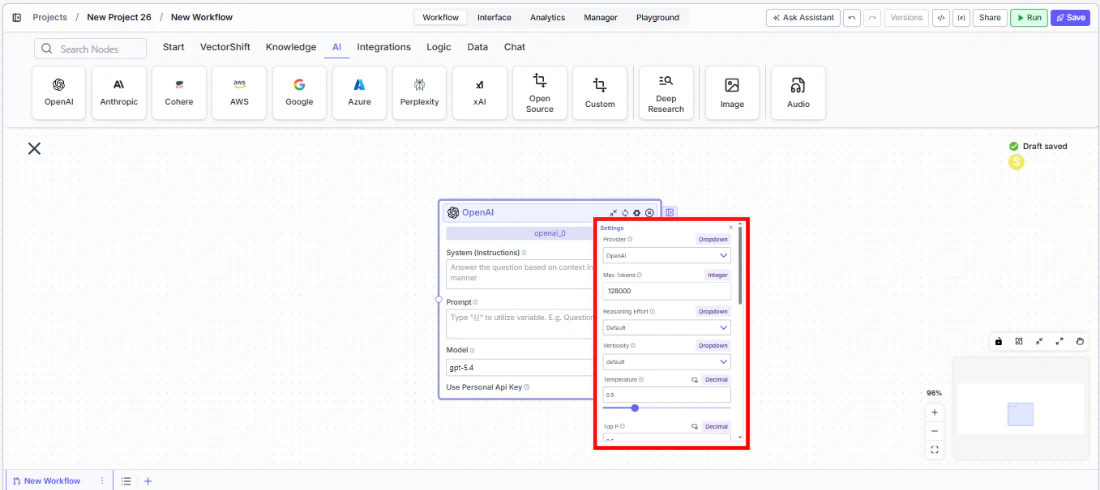Zoom in with the plus button
Viewport: 1100px width, 490px height.
(934, 412)
